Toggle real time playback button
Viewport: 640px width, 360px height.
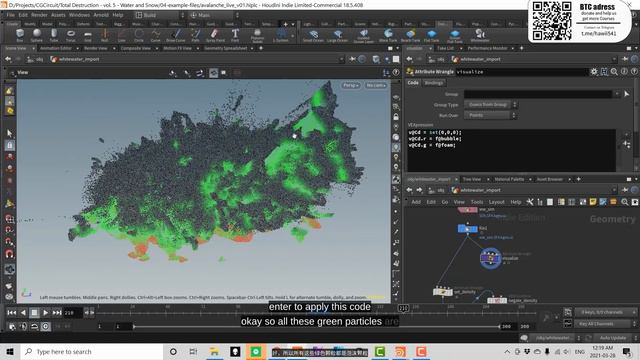(x=46, y=327)
